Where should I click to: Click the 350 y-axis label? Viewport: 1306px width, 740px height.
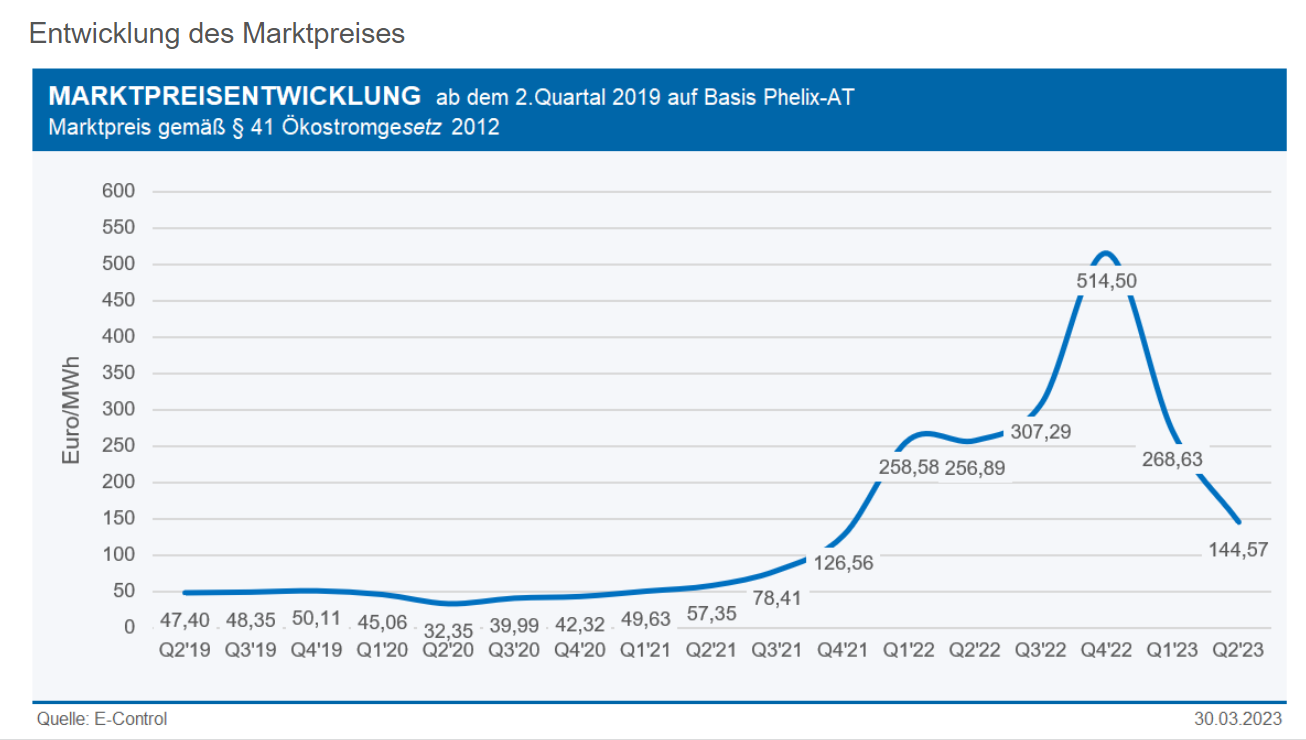click(x=118, y=373)
